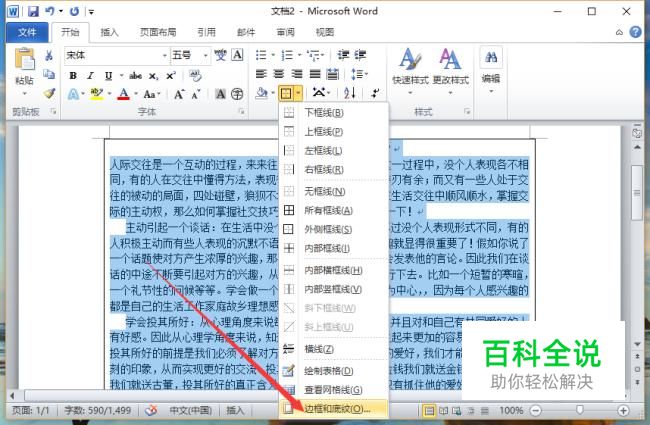Open the 文件 file tab
The height and width of the screenshot is (425, 650).
point(27,32)
